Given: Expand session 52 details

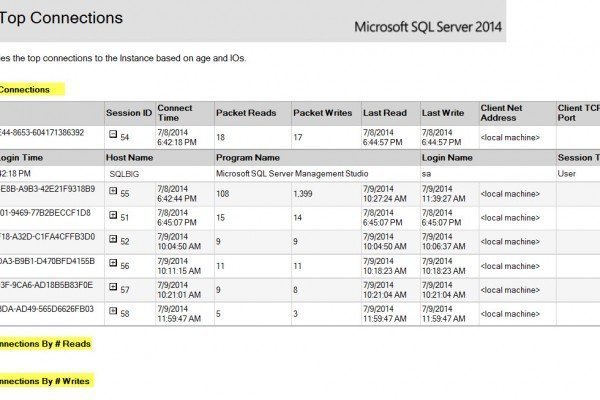Looking at the screenshot, I should 113,239.
